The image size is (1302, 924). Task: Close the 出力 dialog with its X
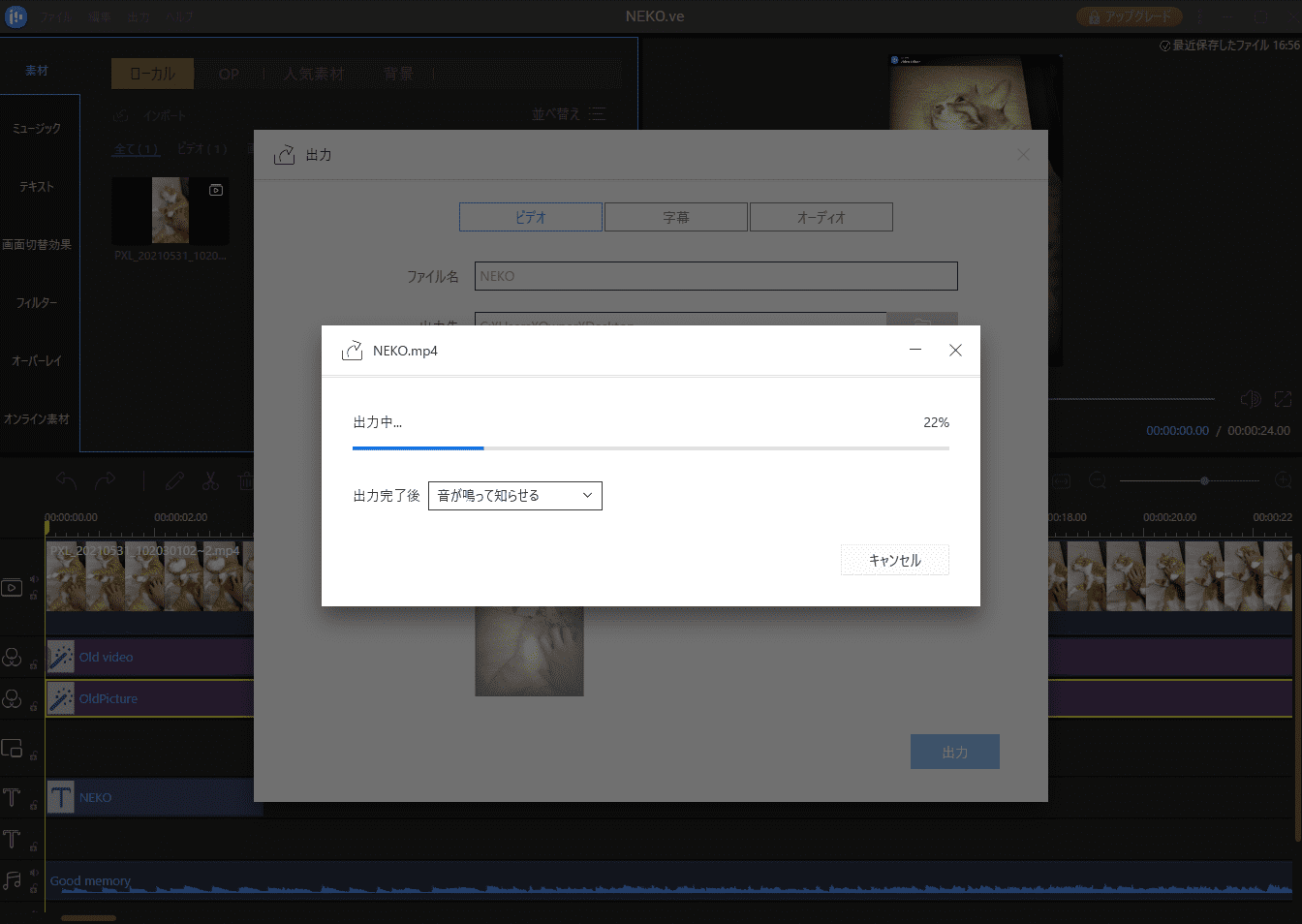point(1024,154)
